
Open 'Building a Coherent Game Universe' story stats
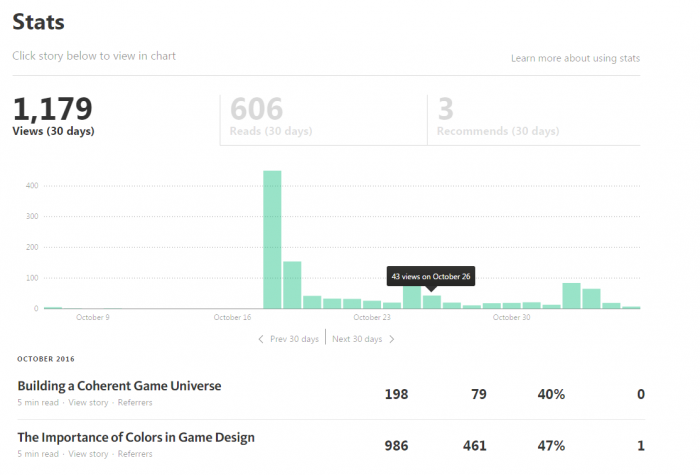tap(119, 386)
